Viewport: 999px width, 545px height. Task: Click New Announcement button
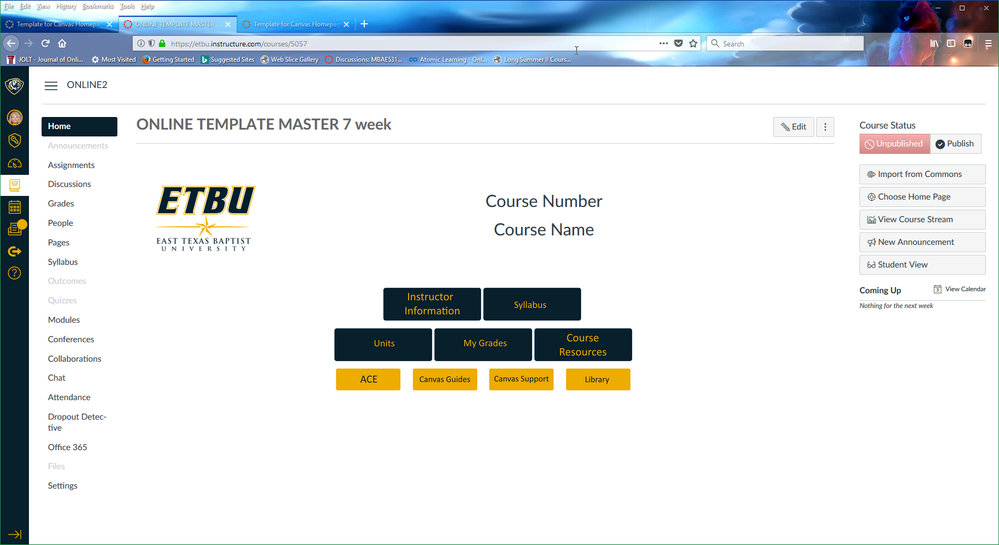(922, 242)
